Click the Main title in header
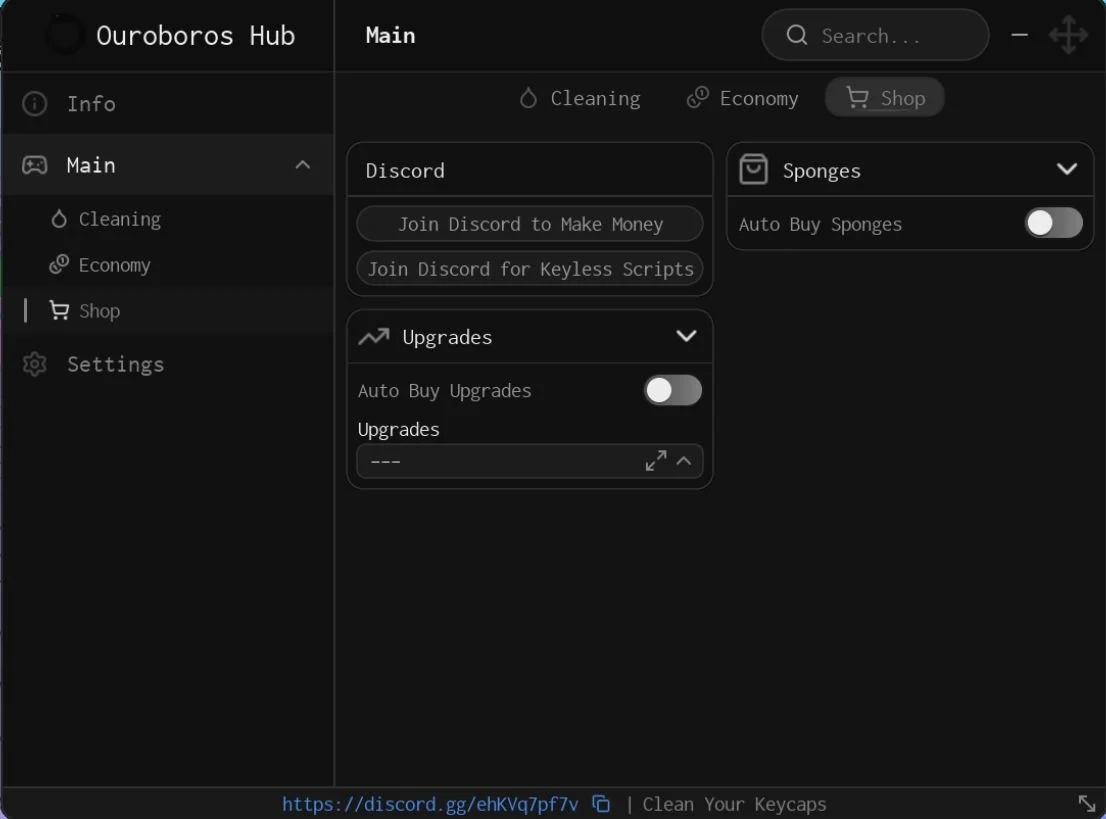The image size is (1106, 819). [390, 35]
